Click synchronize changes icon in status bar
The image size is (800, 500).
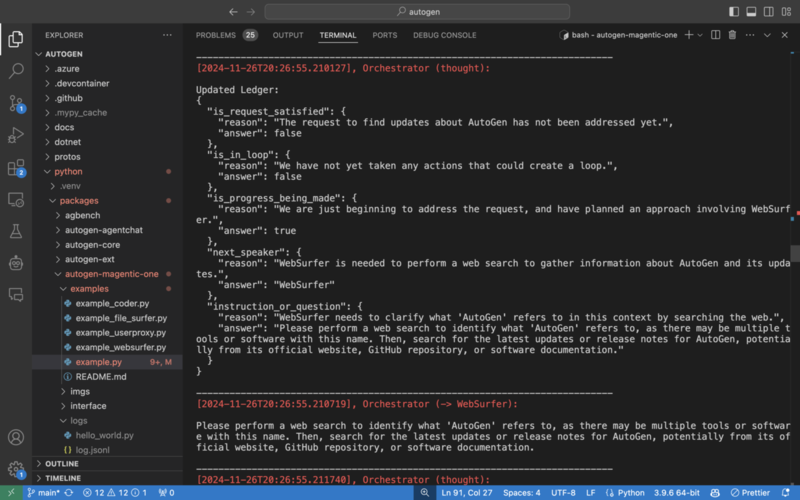point(68,492)
